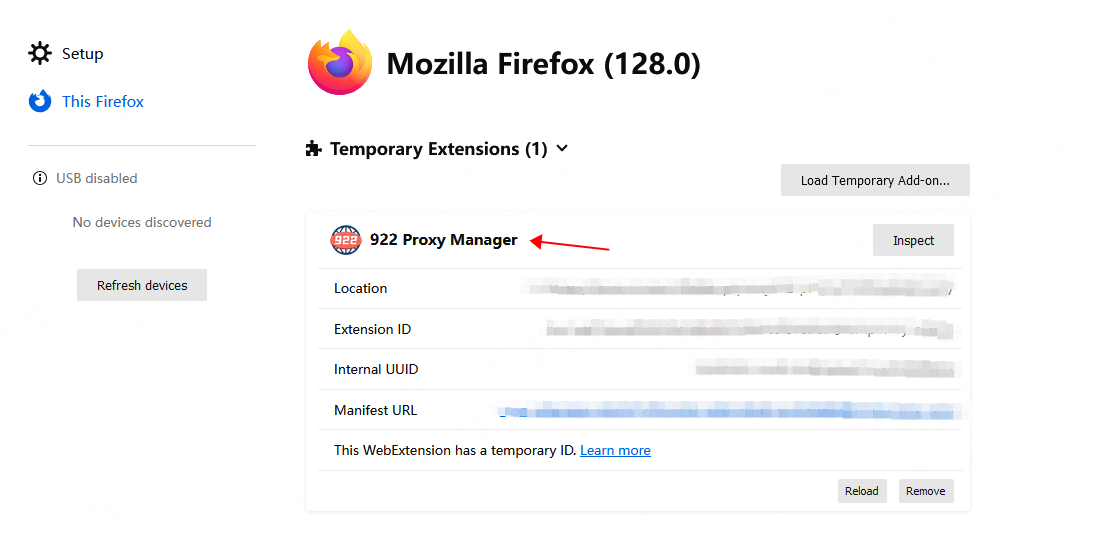Open the blurred Manifest URL link

[x=728, y=410]
